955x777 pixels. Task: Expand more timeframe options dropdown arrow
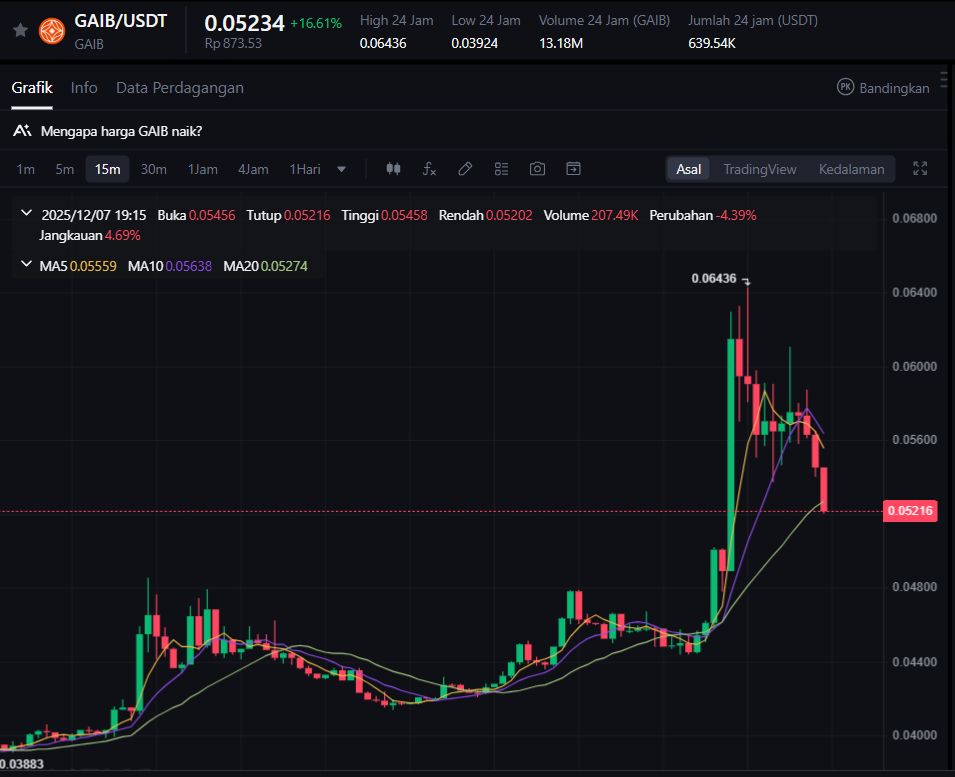tap(342, 169)
